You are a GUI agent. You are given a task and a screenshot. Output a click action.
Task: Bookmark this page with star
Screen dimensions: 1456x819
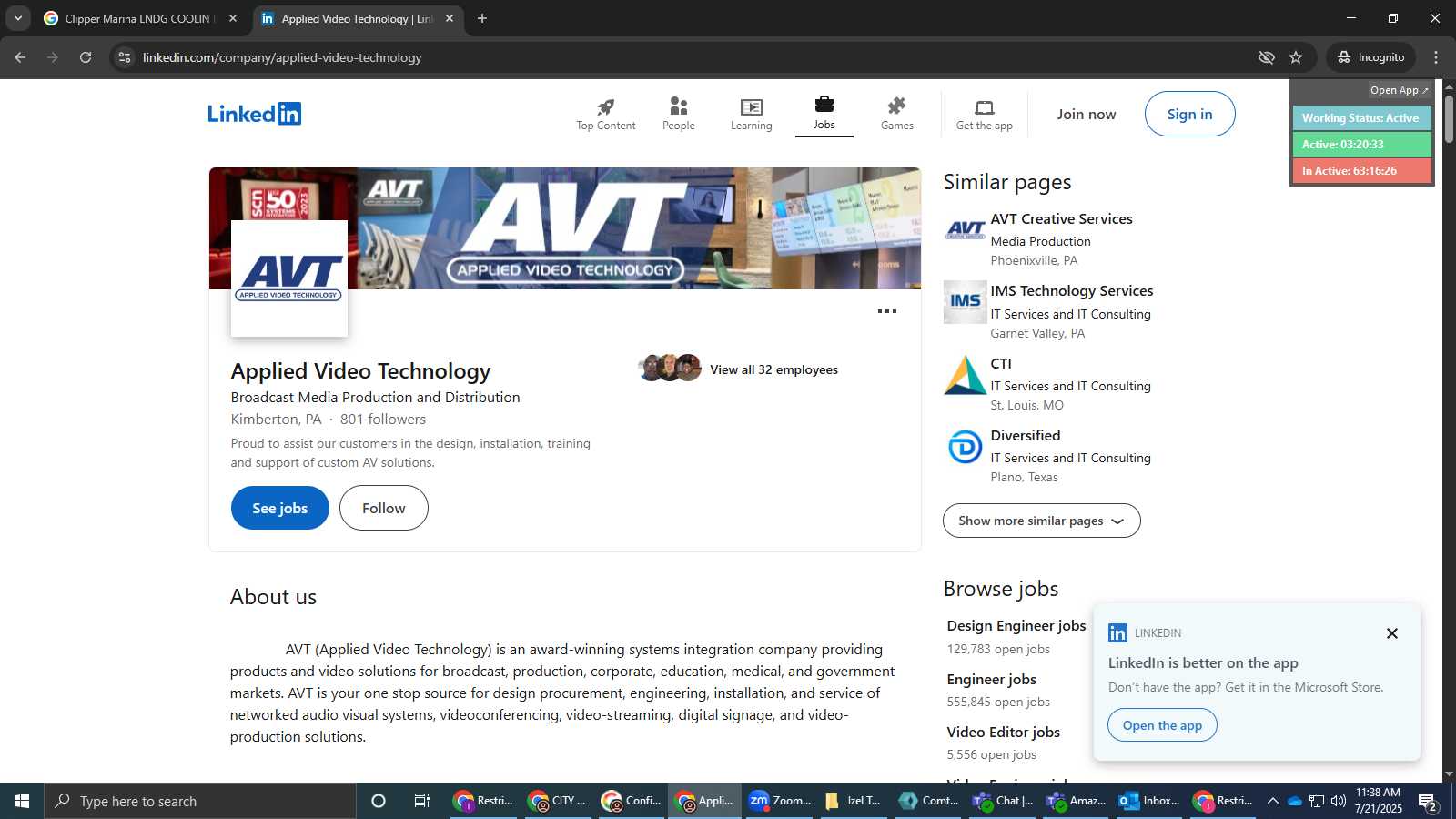point(1296,57)
